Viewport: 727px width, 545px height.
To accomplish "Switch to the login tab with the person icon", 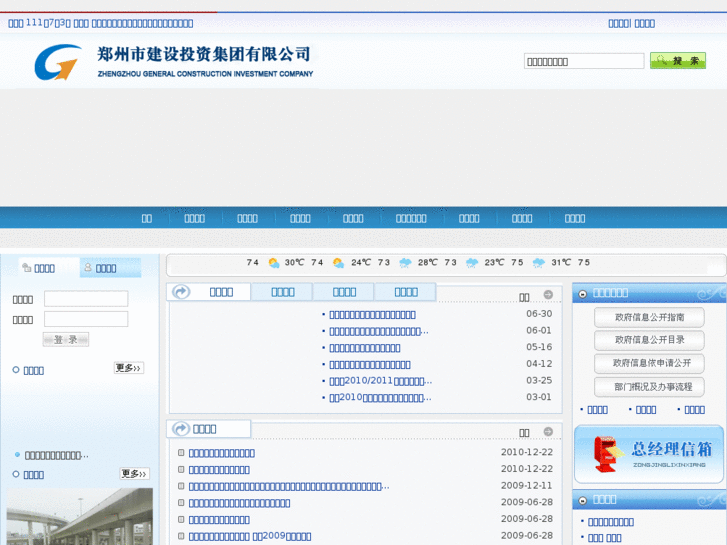I will (x=110, y=268).
